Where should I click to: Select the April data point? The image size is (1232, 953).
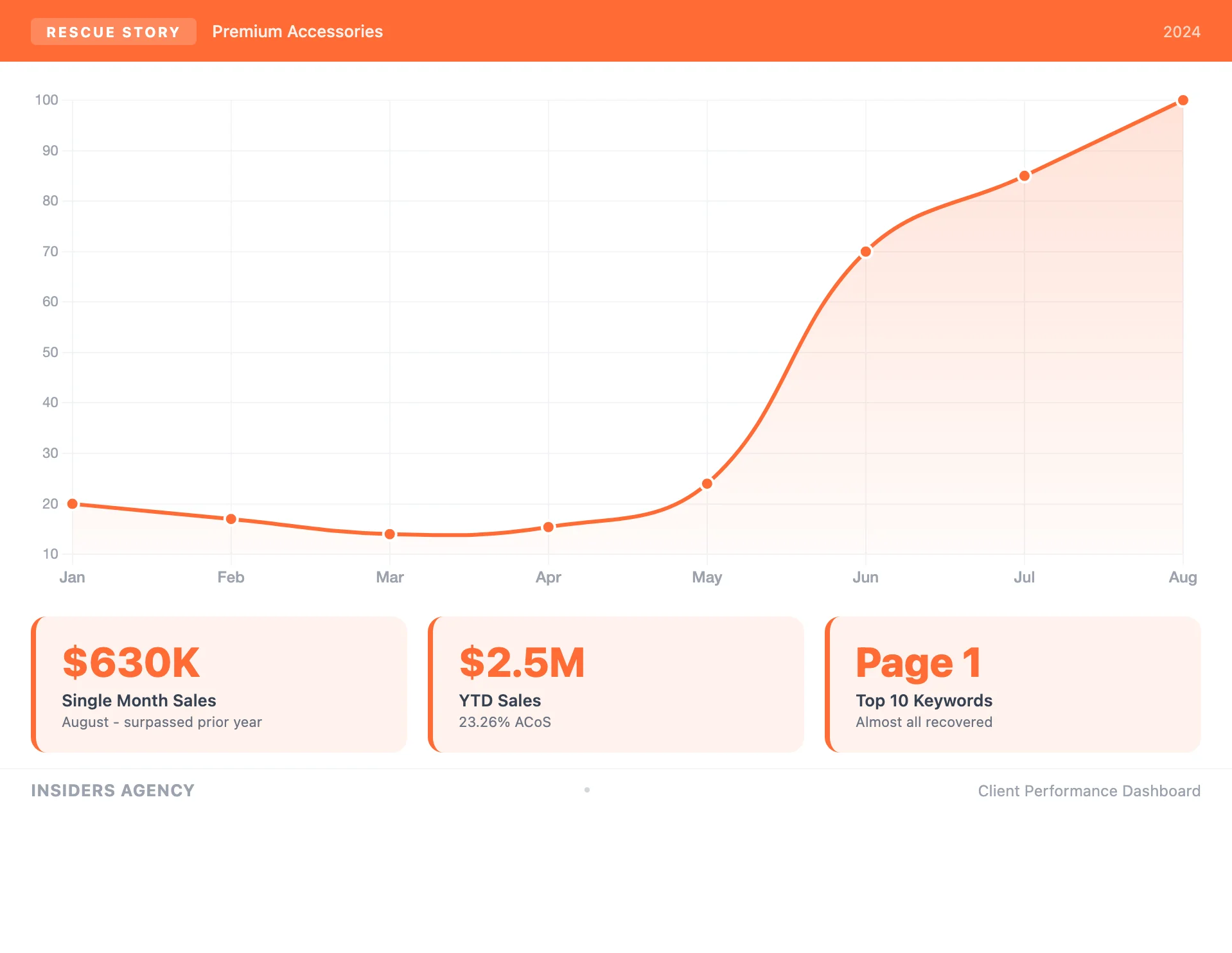[549, 527]
